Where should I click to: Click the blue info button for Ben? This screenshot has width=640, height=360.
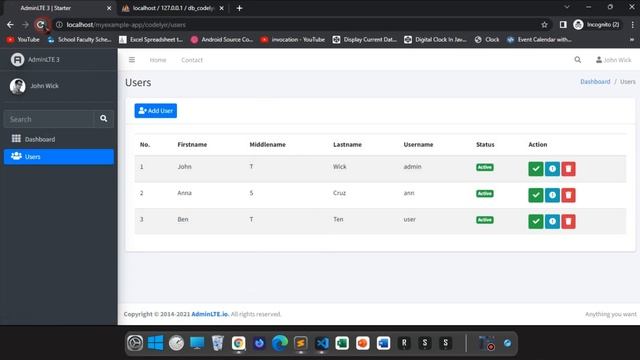[x=552, y=222]
